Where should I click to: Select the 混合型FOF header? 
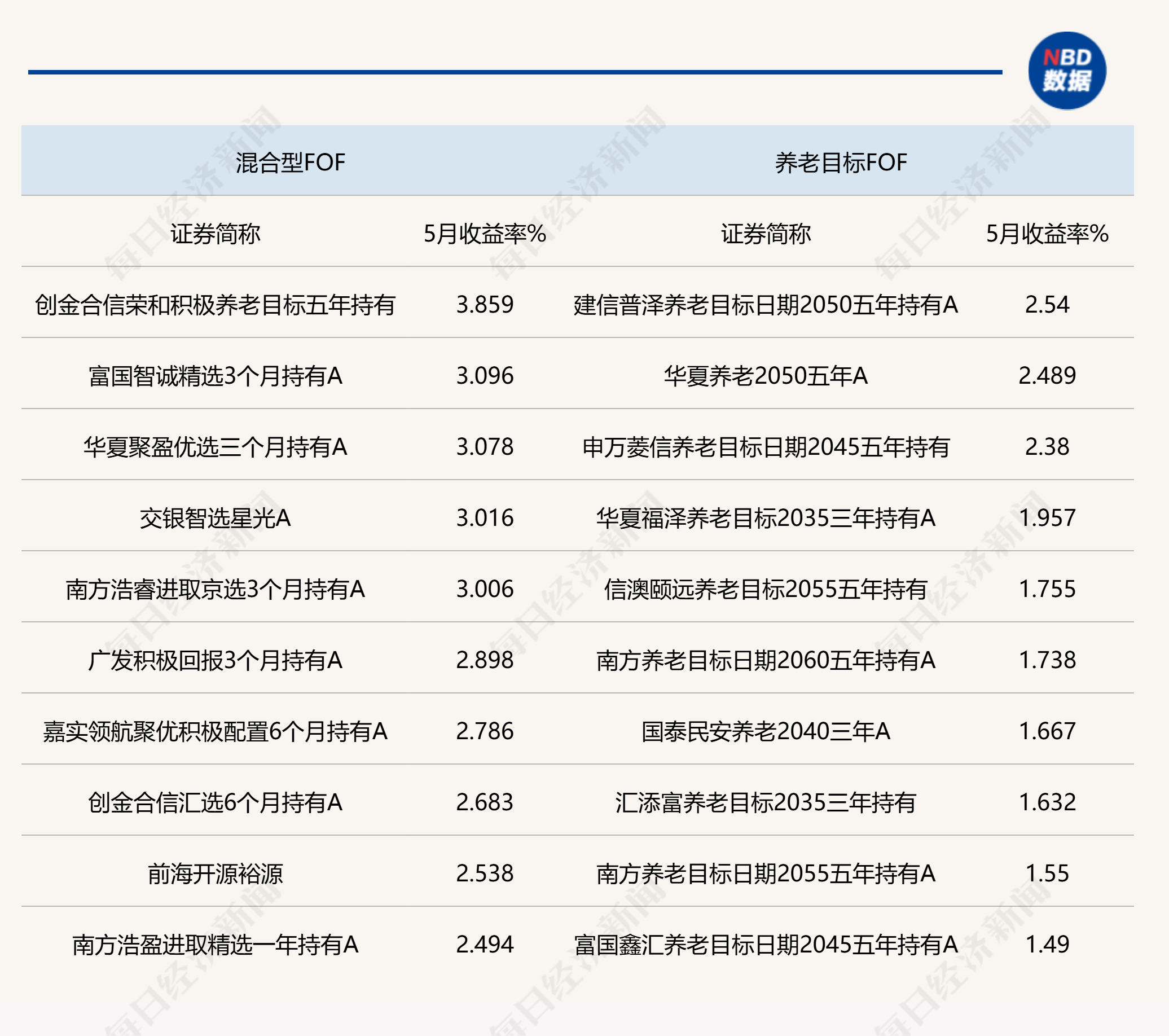[291, 163]
